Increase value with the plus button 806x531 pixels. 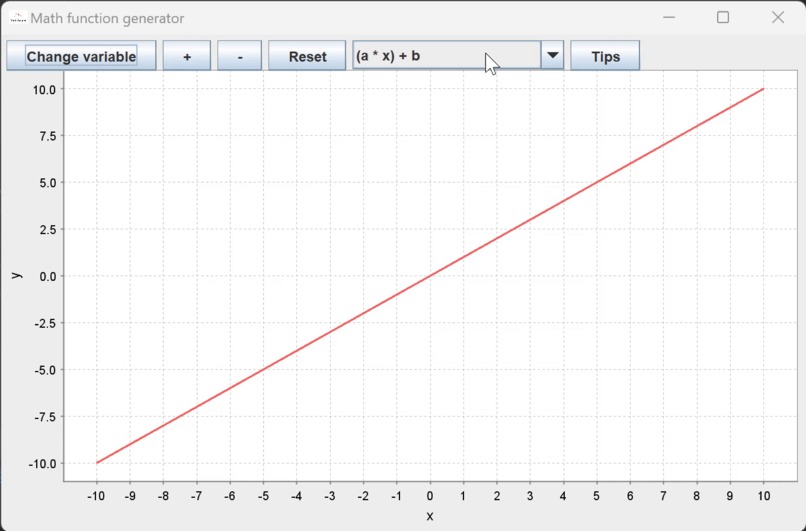187,56
